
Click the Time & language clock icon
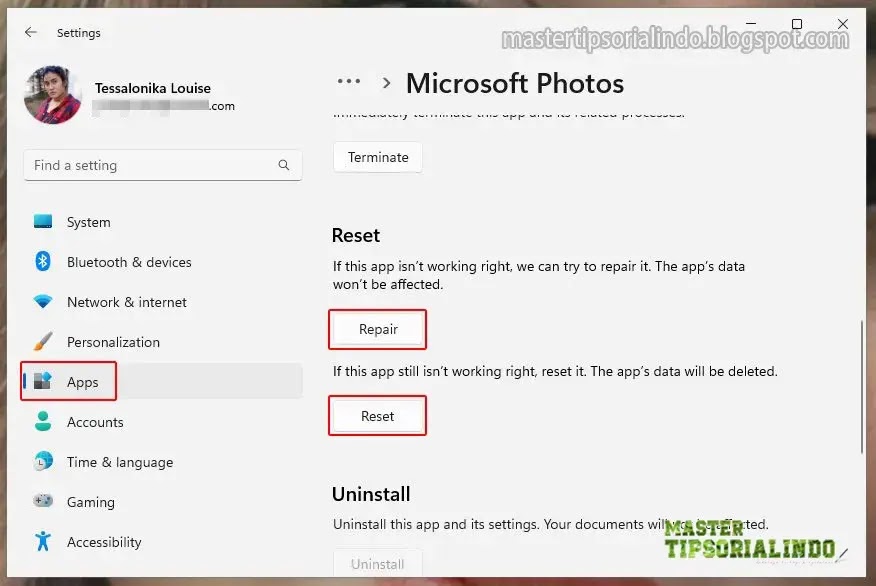click(43, 461)
